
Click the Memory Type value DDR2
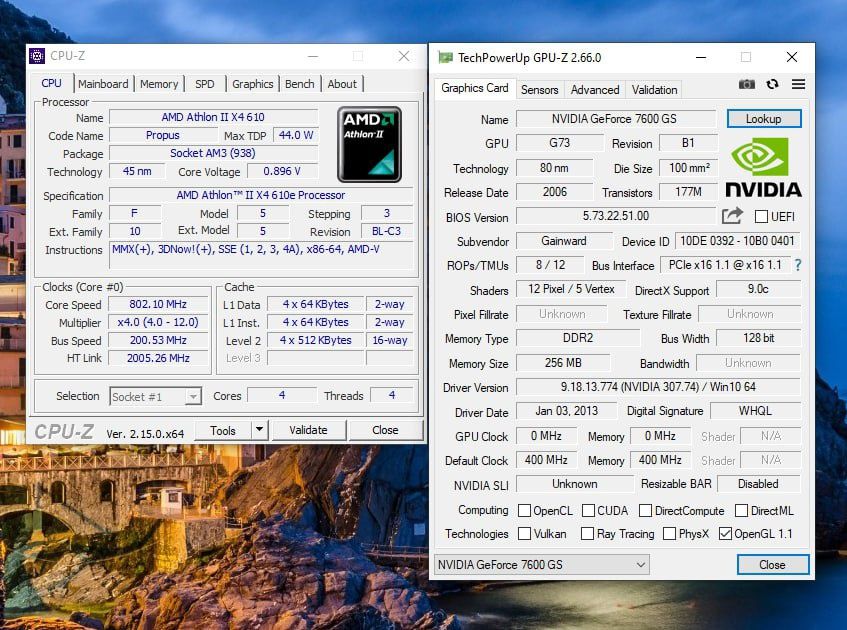(578, 338)
